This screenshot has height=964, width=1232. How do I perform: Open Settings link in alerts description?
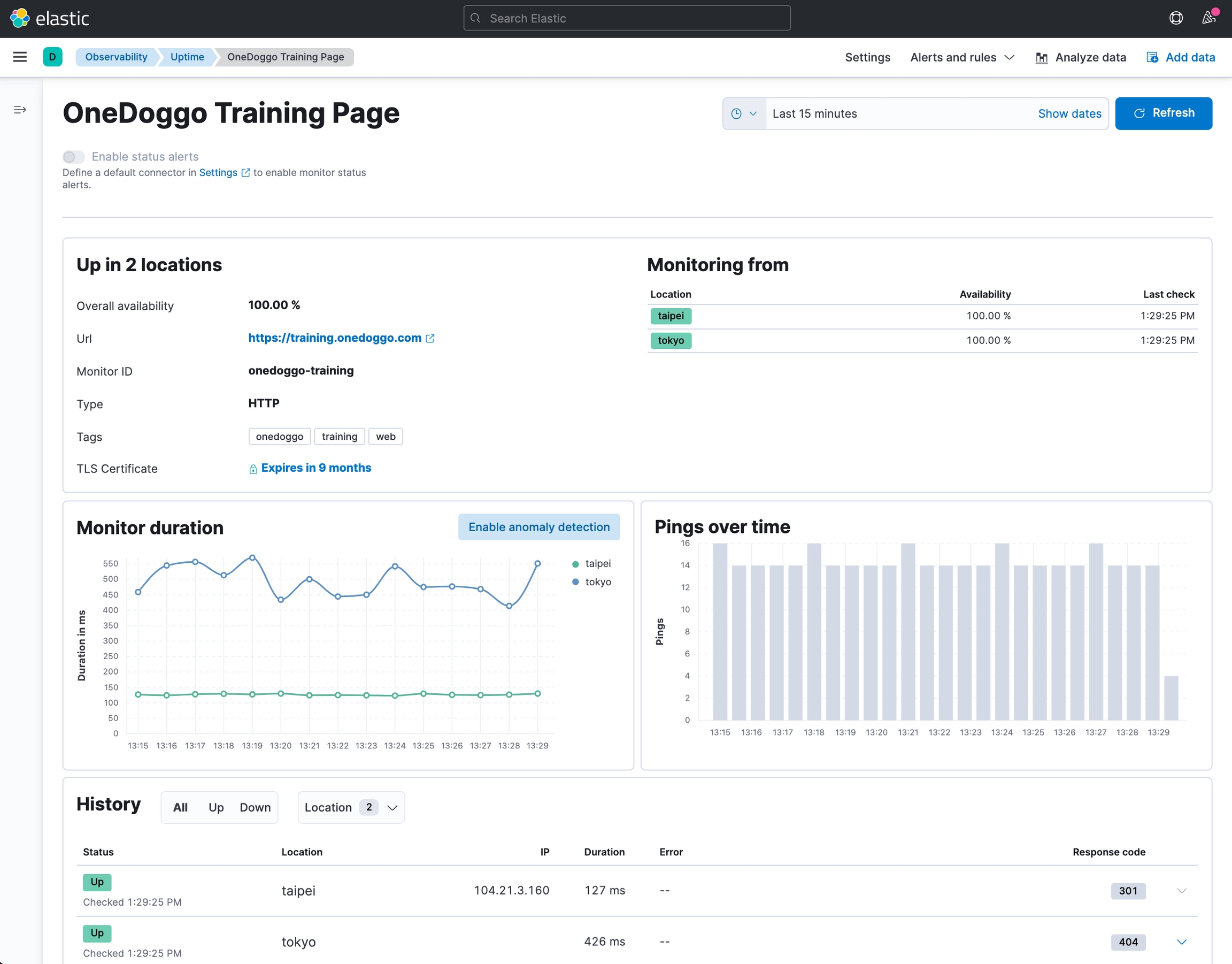(218, 173)
